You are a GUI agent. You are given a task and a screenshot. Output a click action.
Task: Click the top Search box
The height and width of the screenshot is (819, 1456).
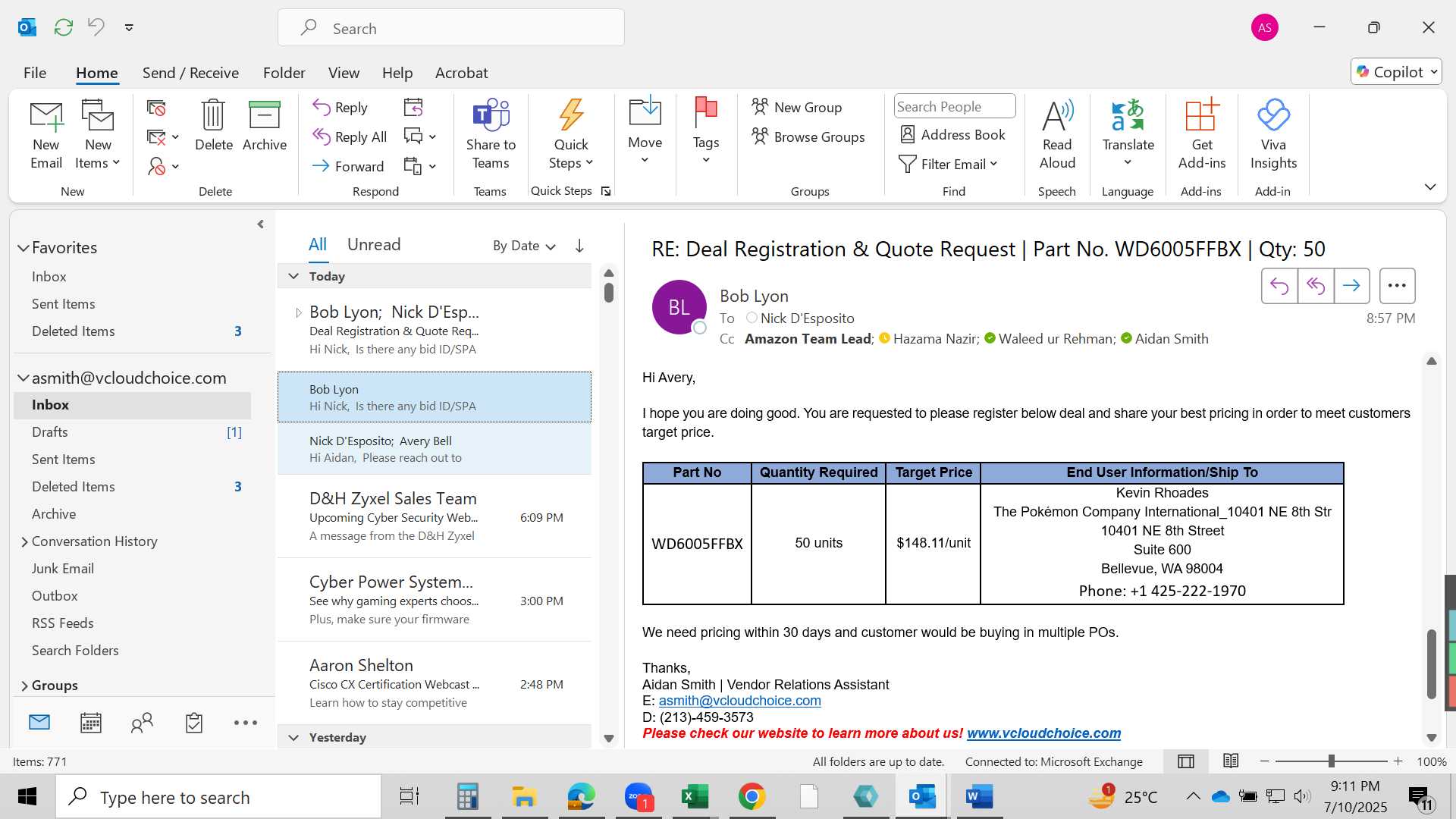click(x=451, y=28)
